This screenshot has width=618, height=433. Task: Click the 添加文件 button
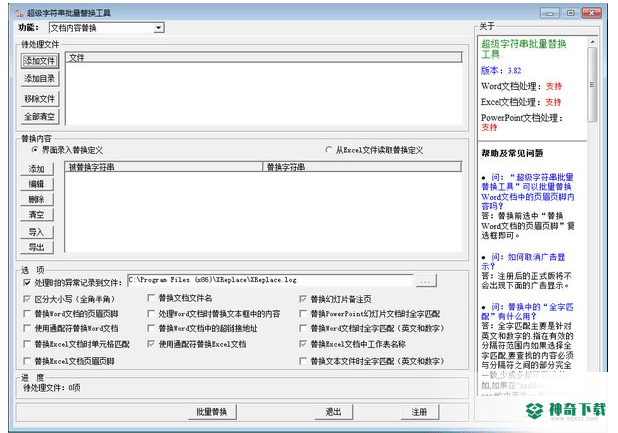tap(39, 61)
